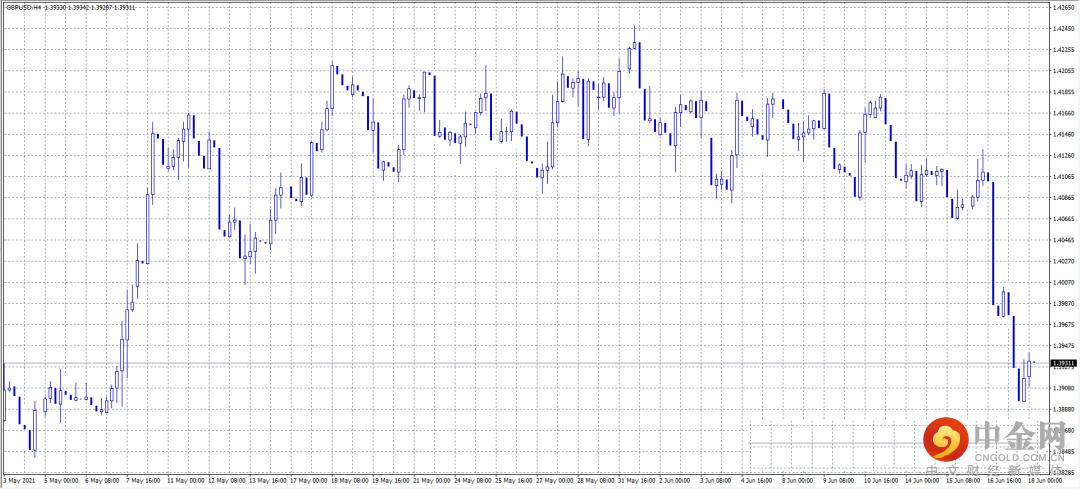Click the 1.42255 price axis label

pyautogui.click(x=1061, y=50)
